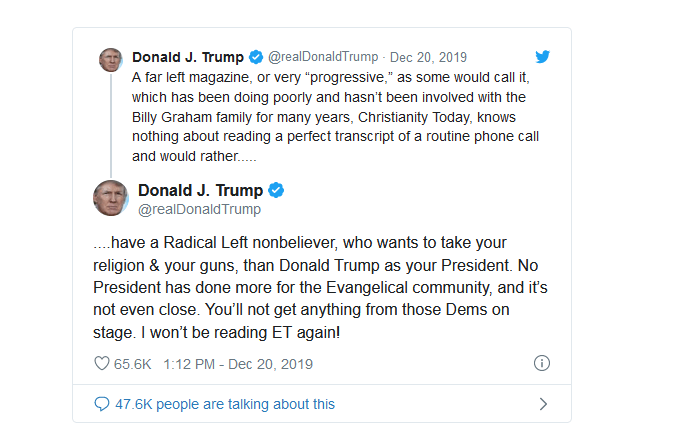
Task: Click the large bold Donald J. Trump name
Action: [x=200, y=190]
